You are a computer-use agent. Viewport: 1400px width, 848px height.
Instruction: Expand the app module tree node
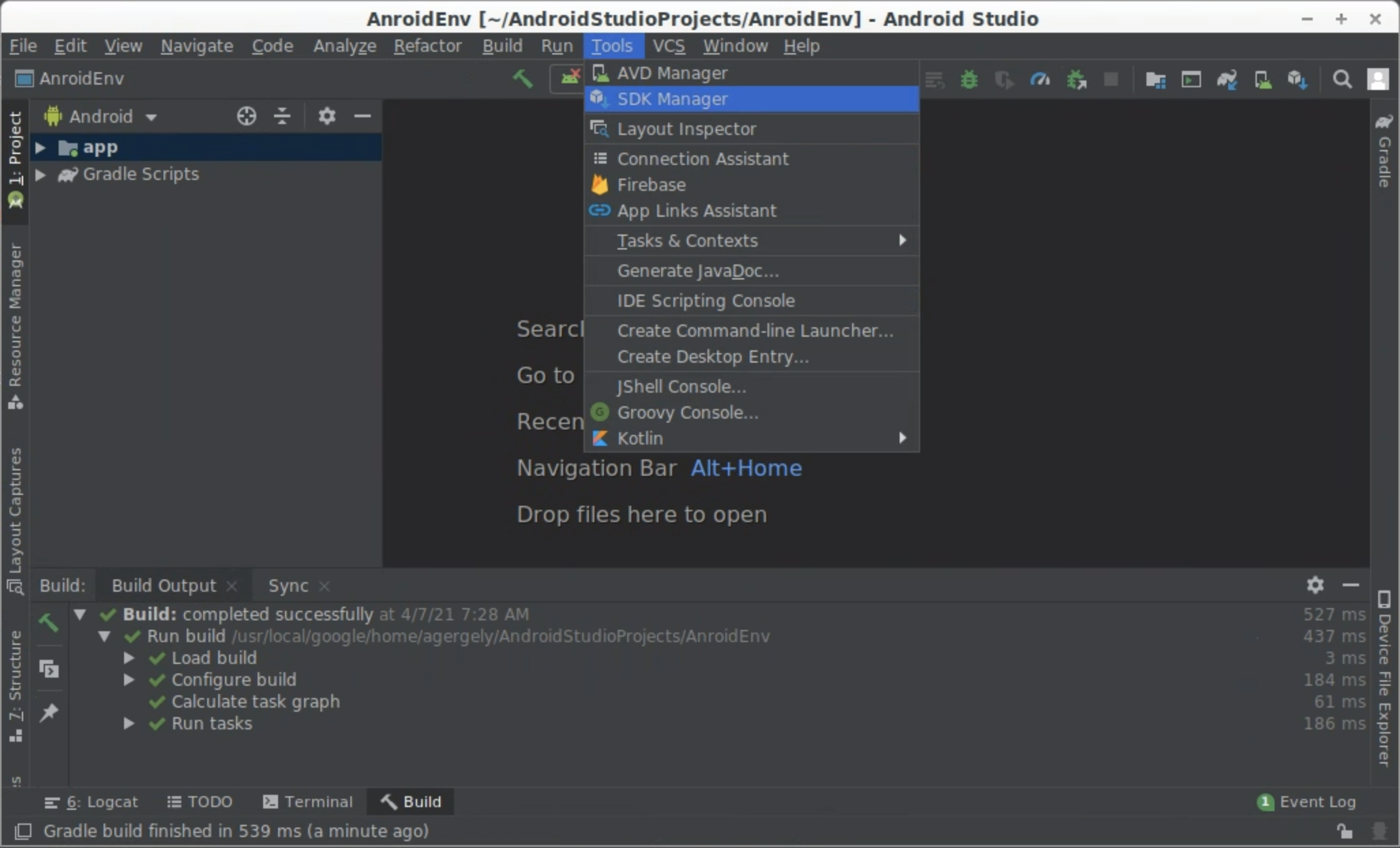tap(40, 147)
